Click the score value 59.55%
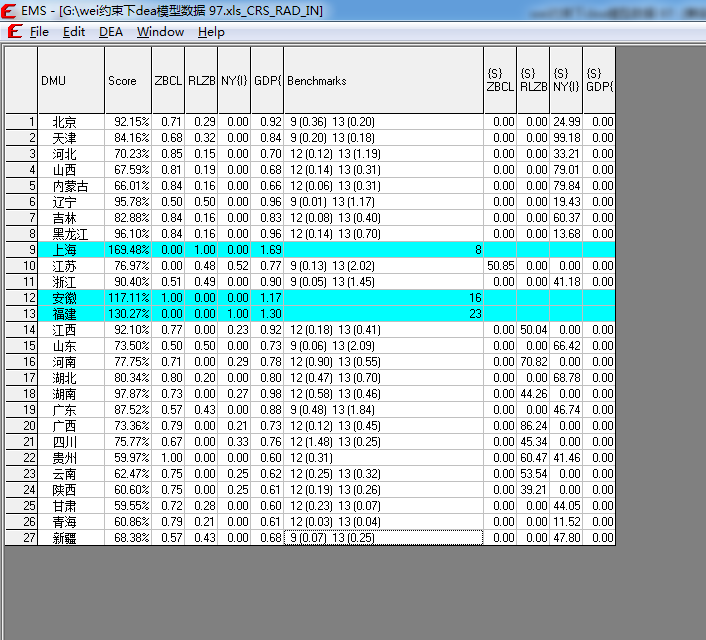This screenshot has width=706, height=640. click(128, 505)
